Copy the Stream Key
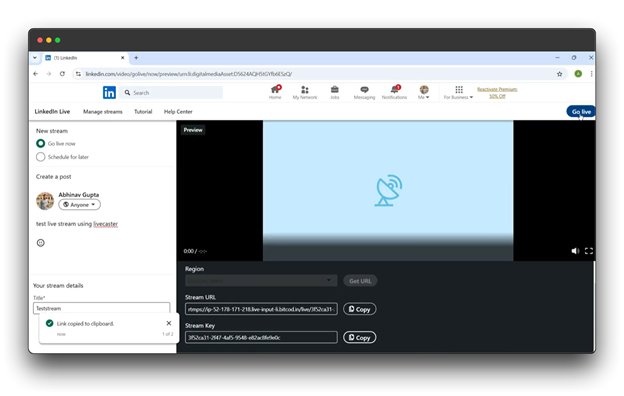The height and width of the screenshot is (396, 624). coord(359,337)
